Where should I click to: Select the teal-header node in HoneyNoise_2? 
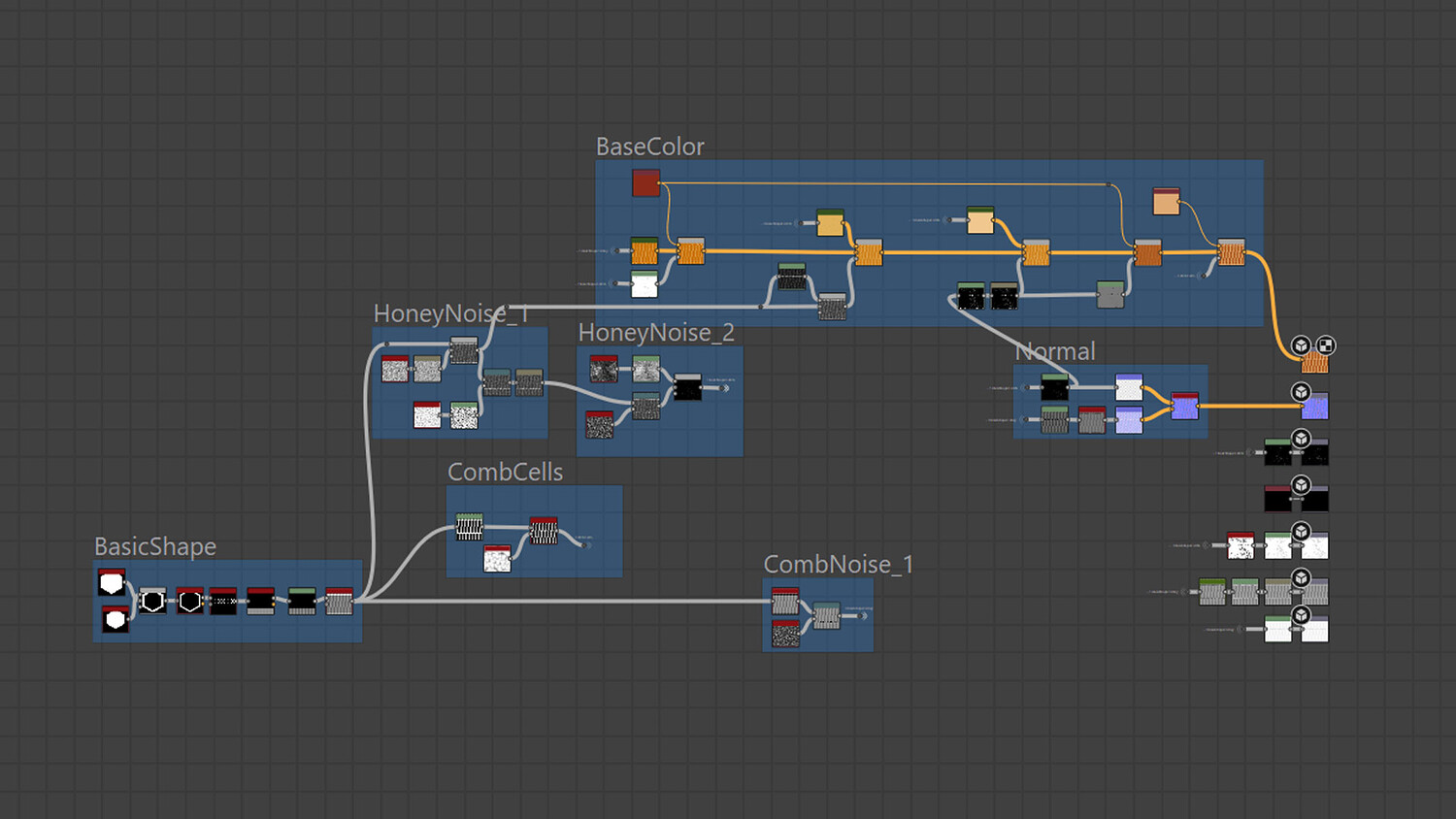point(646,406)
